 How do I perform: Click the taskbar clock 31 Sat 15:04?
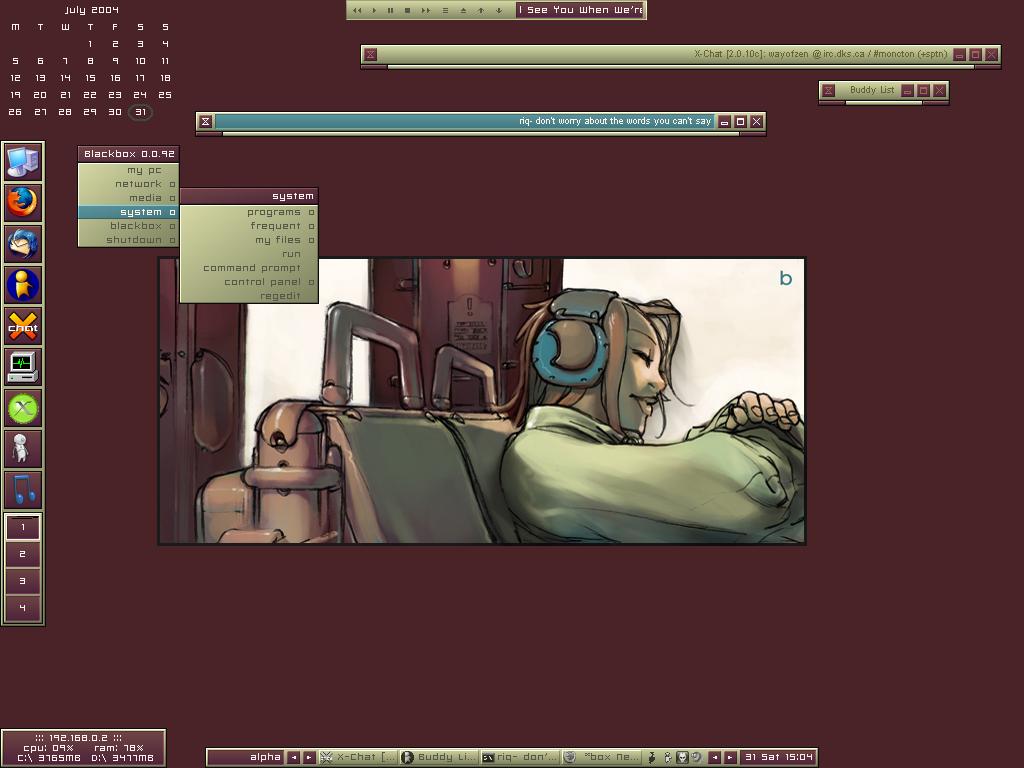[778, 758]
